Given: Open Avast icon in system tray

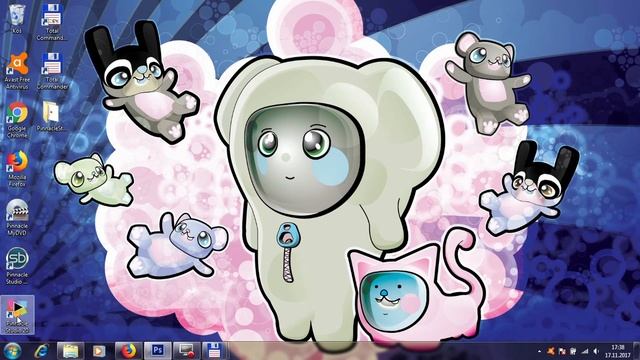Looking at the screenshot, I should click(551, 351).
